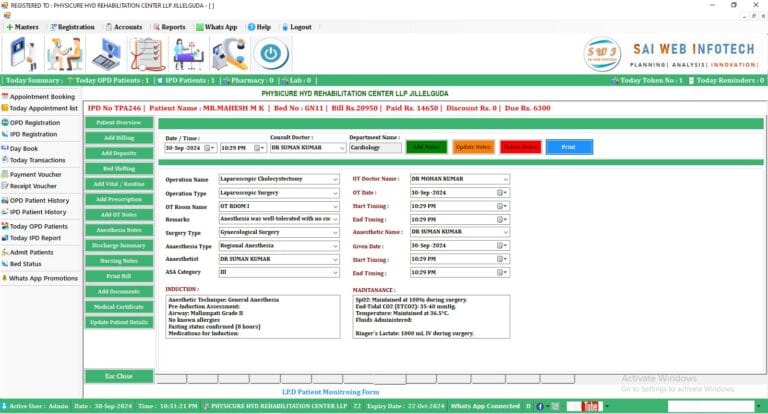Open the Help menu

point(259,27)
